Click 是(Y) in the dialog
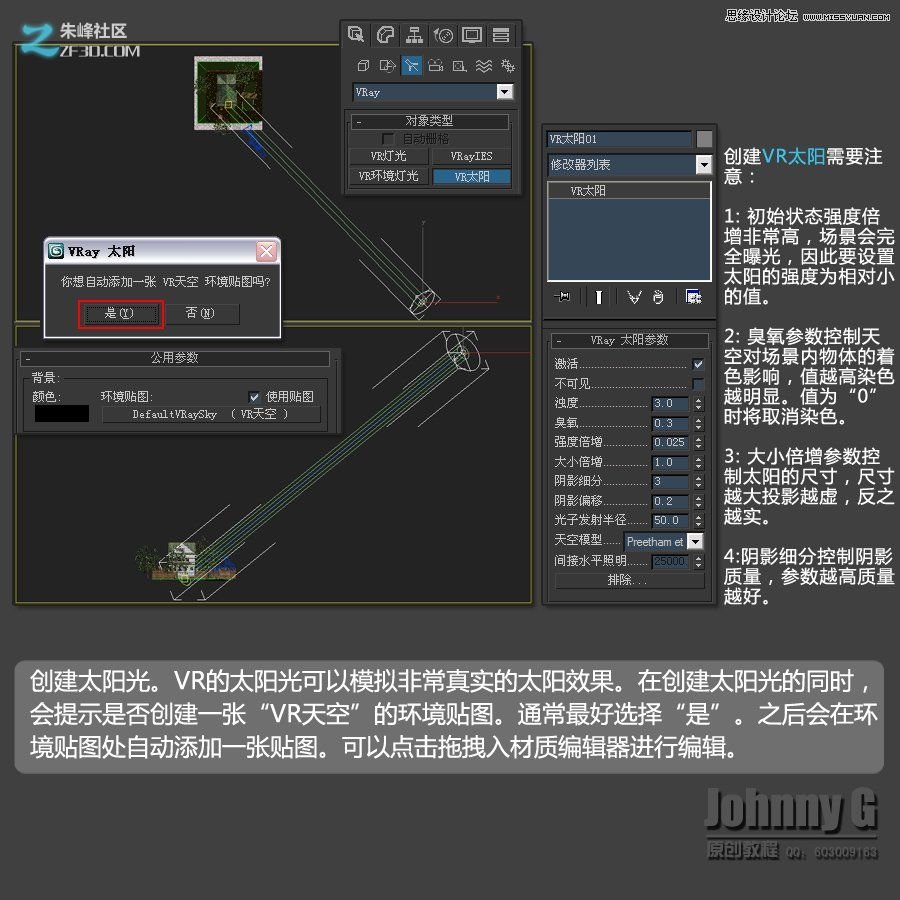The width and height of the screenshot is (900, 900). [x=121, y=313]
